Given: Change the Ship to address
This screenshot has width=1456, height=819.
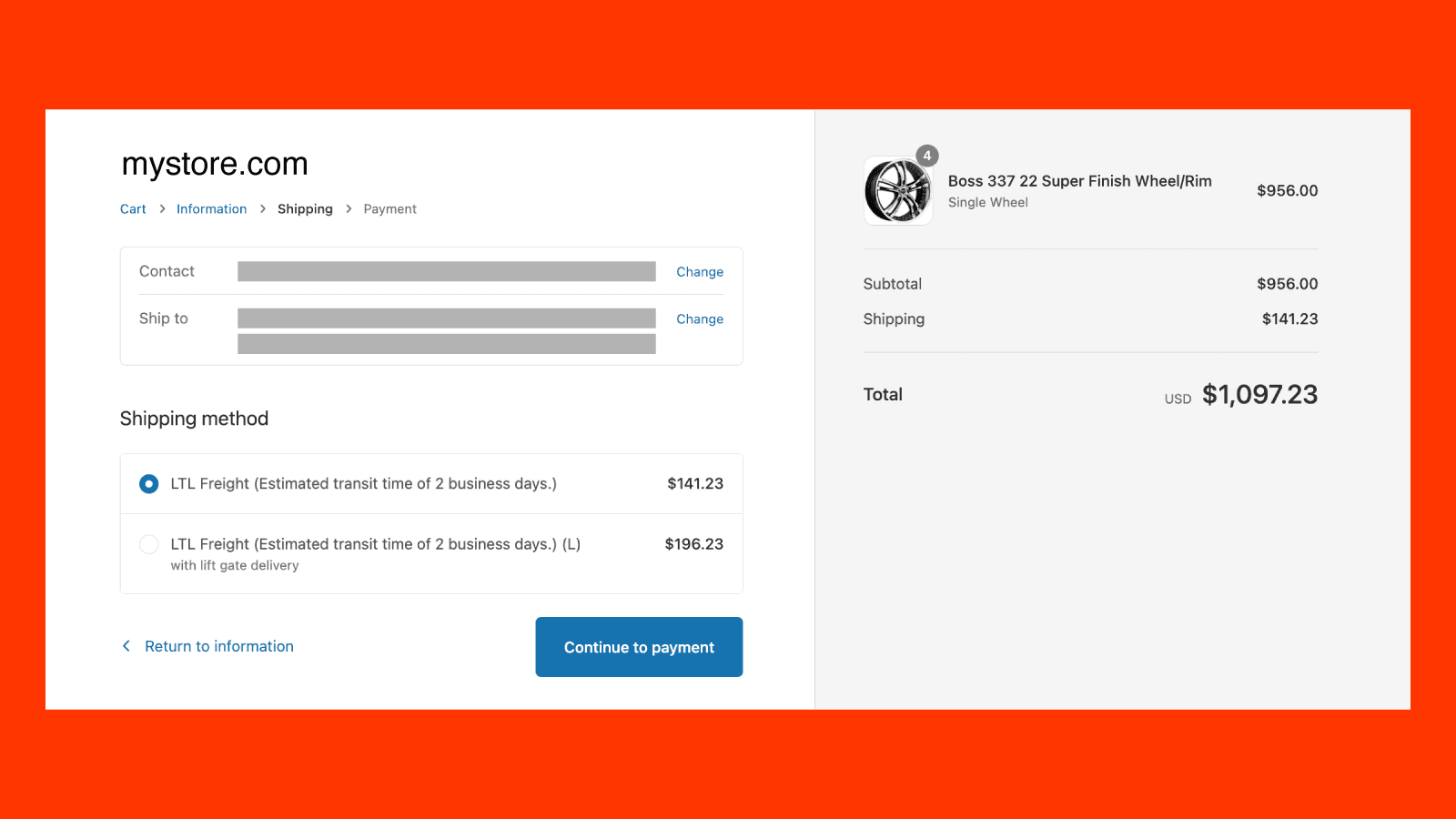Looking at the screenshot, I should pos(699,318).
